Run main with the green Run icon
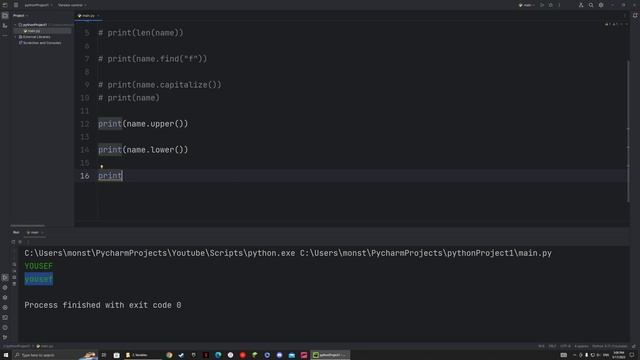640x360 pixels. [x=542, y=5]
